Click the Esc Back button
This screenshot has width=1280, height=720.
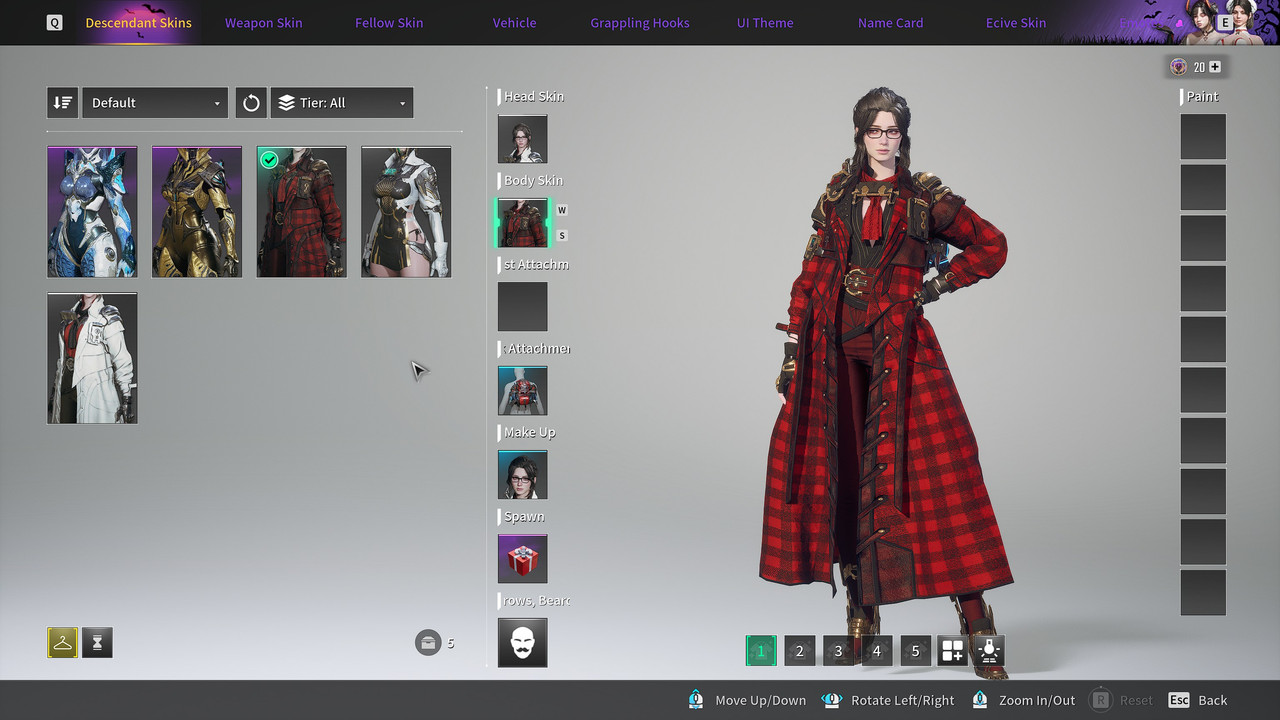1197,700
